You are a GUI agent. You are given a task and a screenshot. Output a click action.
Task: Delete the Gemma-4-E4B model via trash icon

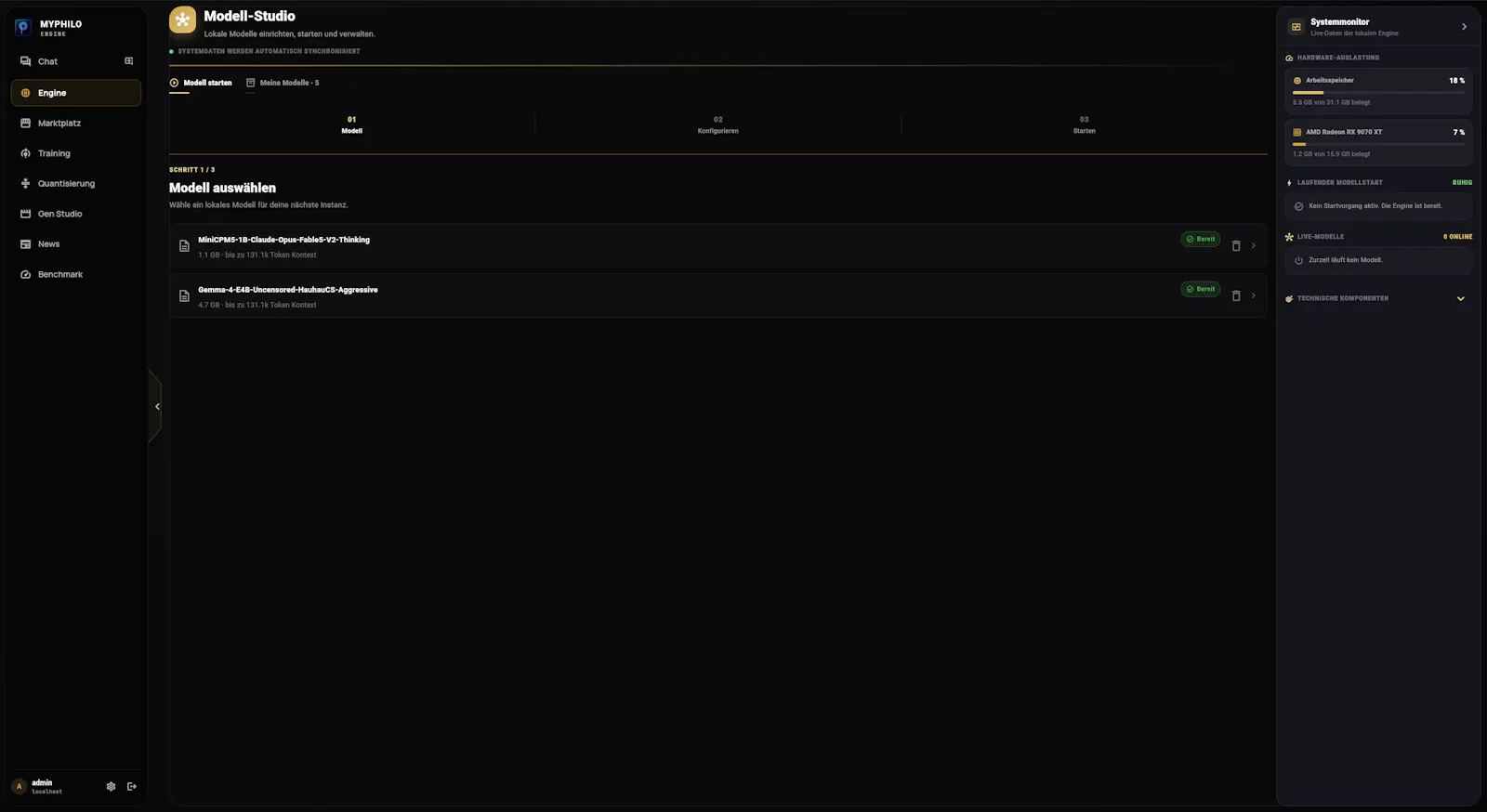point(1236,296)
